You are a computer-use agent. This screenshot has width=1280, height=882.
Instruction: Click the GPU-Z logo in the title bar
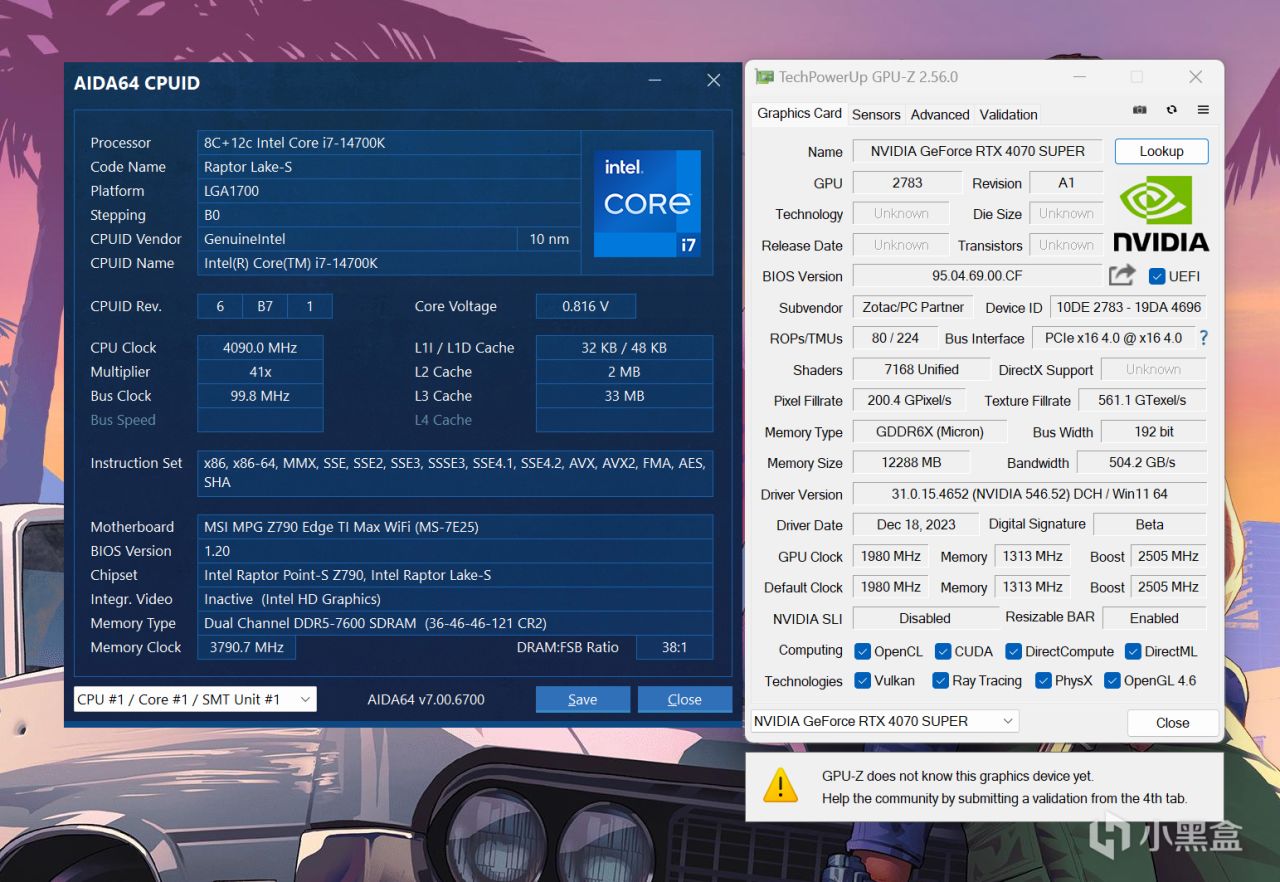[x=763, y=75]
